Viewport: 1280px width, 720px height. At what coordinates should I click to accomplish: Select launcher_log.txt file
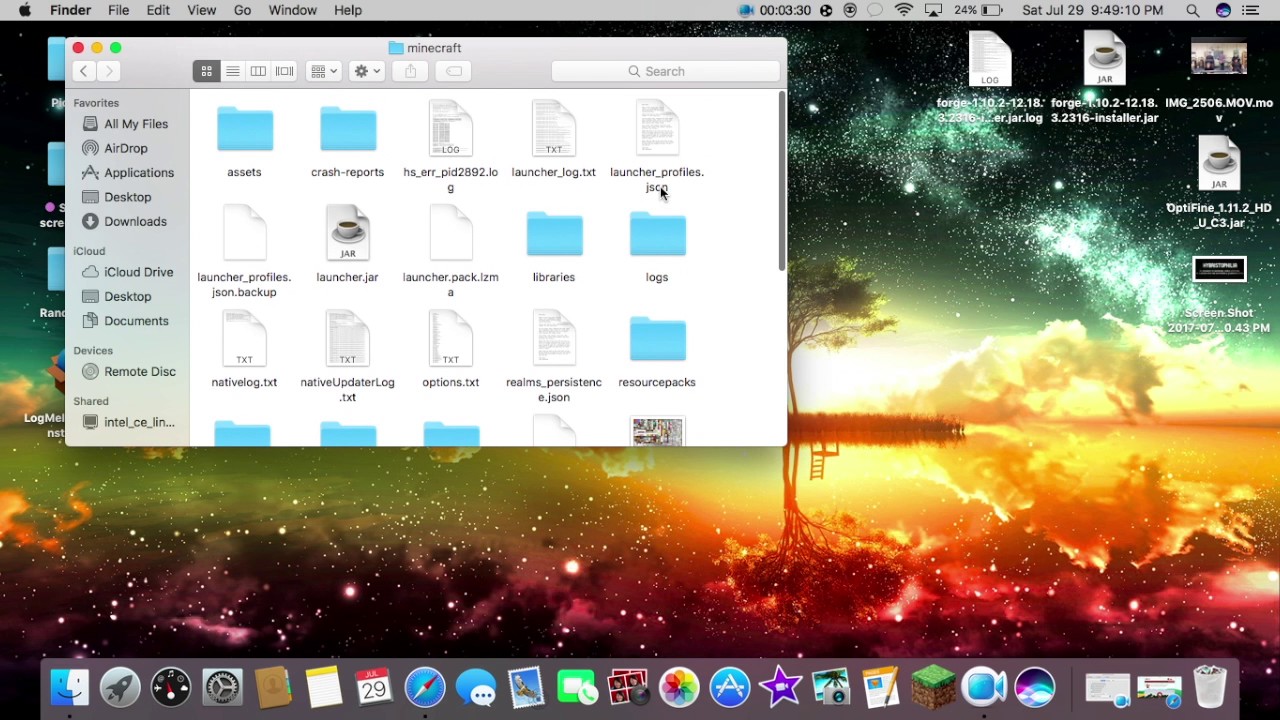[x=554, y=129]
